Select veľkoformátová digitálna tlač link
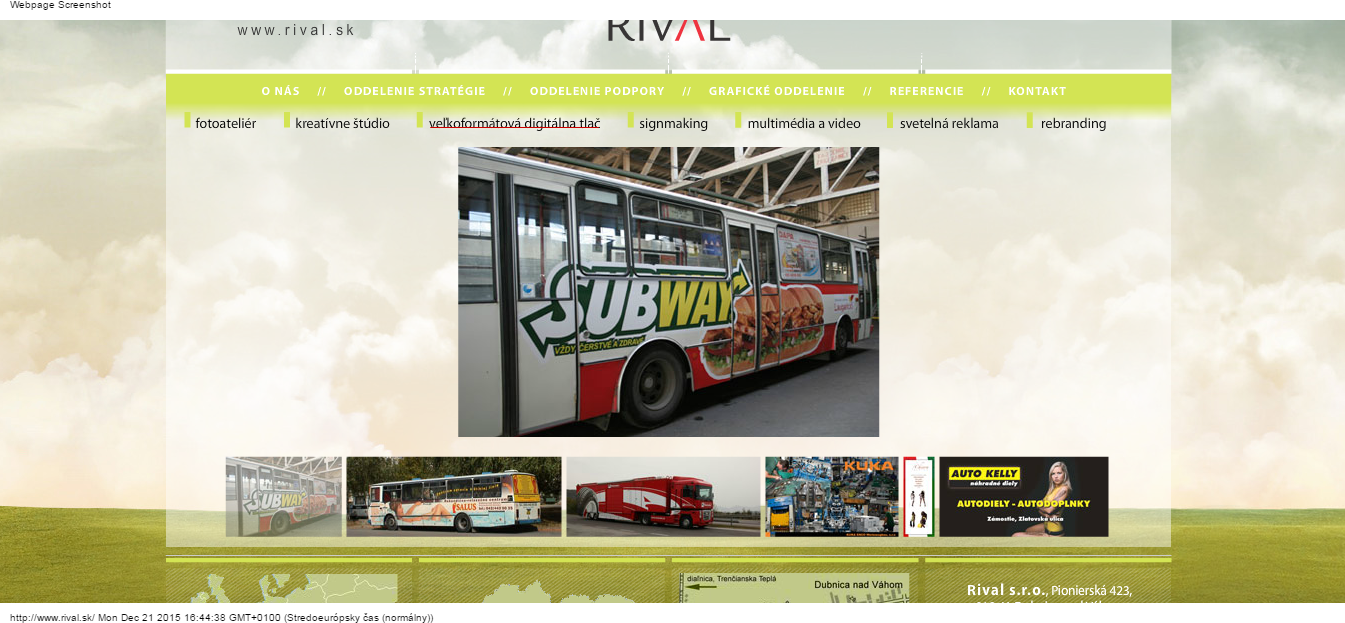Image resolution: width=1345 pixels, height=623 pixels. (x=515, y=124)
